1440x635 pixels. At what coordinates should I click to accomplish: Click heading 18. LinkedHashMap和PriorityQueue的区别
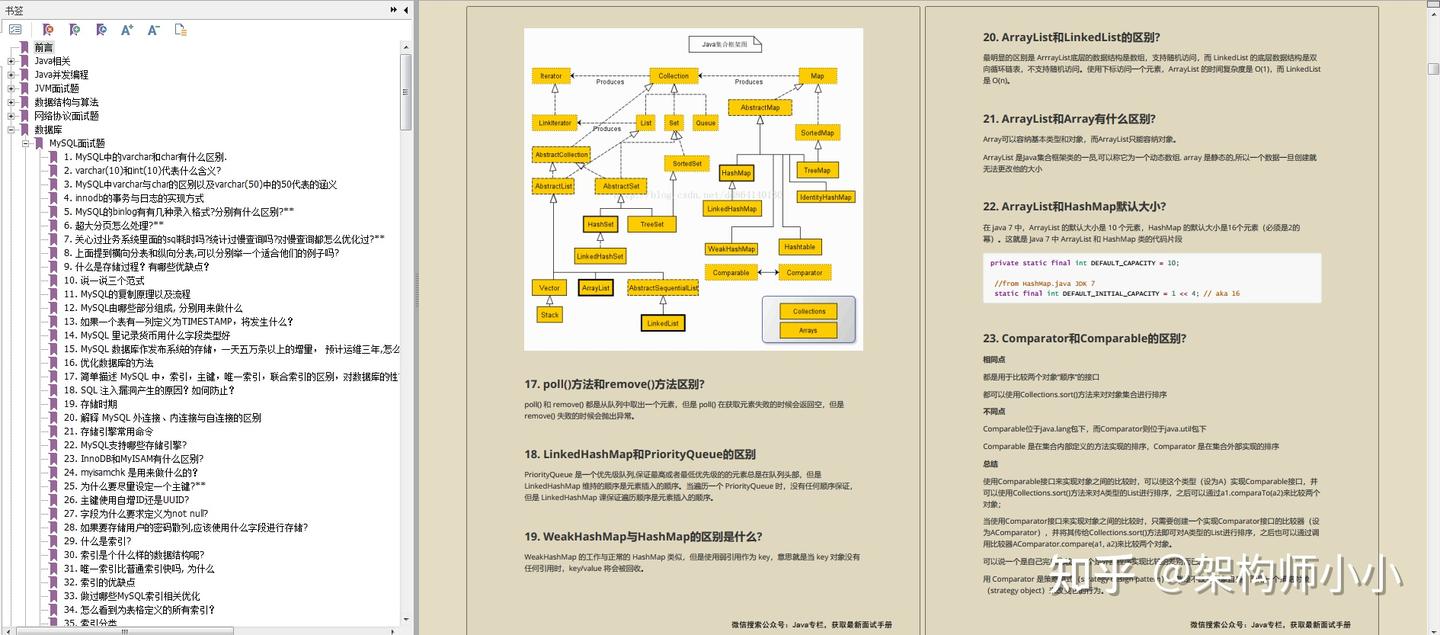640,454
